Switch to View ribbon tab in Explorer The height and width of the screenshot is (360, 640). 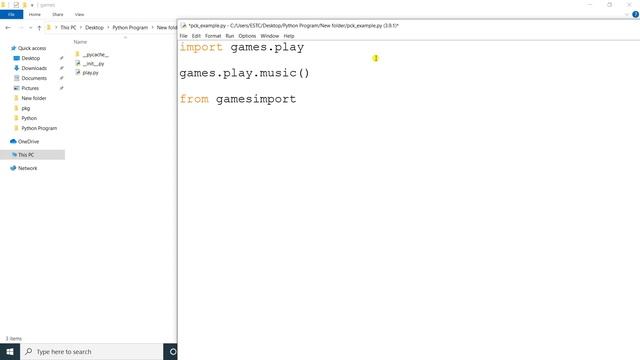click(x=79, y=14)
